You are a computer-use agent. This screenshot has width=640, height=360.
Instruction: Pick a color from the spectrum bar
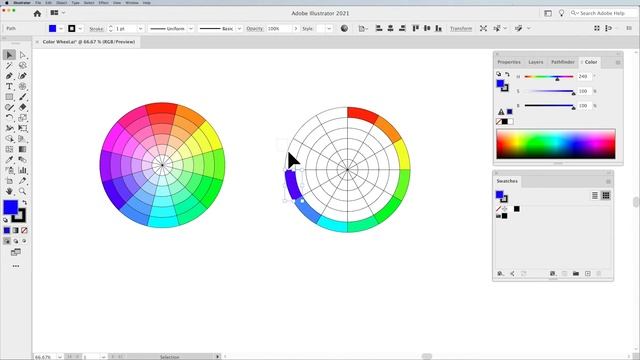point(556,144)
